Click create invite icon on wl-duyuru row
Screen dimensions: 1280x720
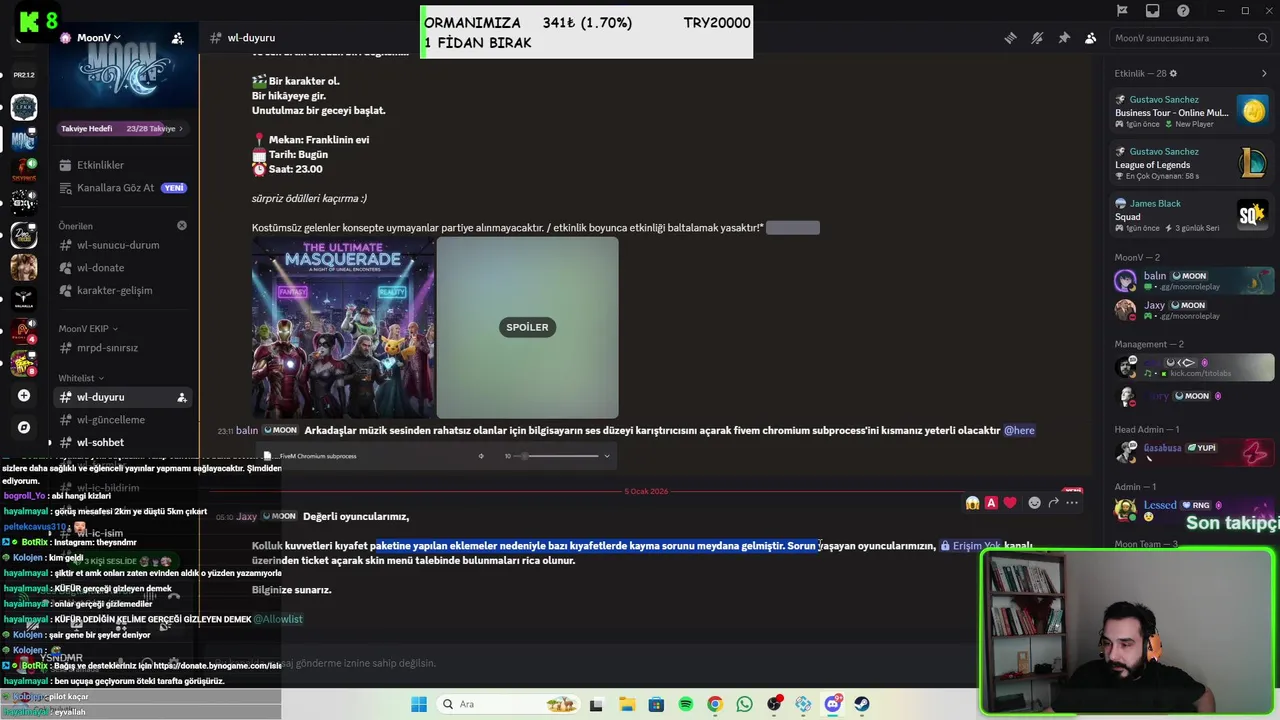(x=182, y=397)
